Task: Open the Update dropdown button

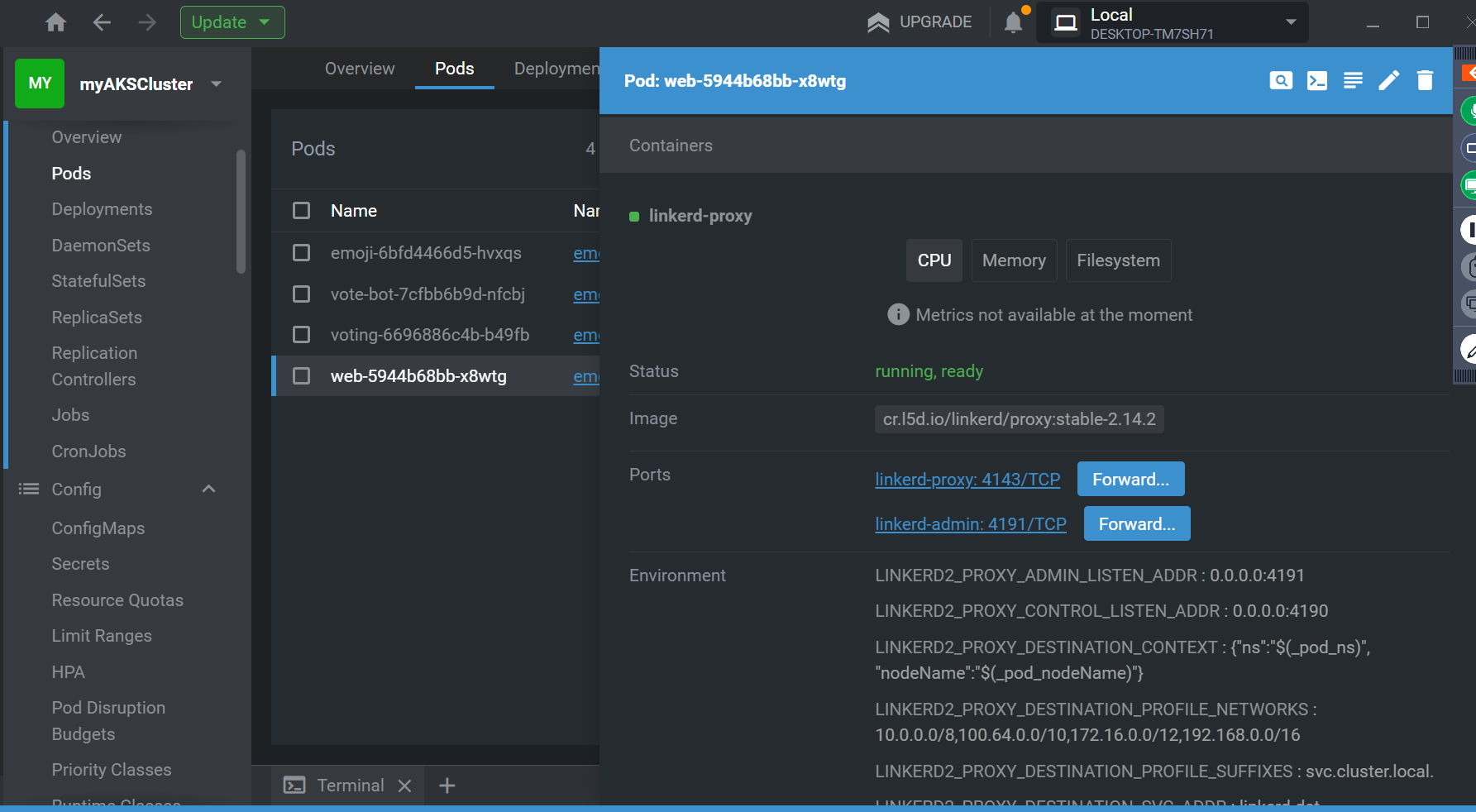Action: [232, 22]
